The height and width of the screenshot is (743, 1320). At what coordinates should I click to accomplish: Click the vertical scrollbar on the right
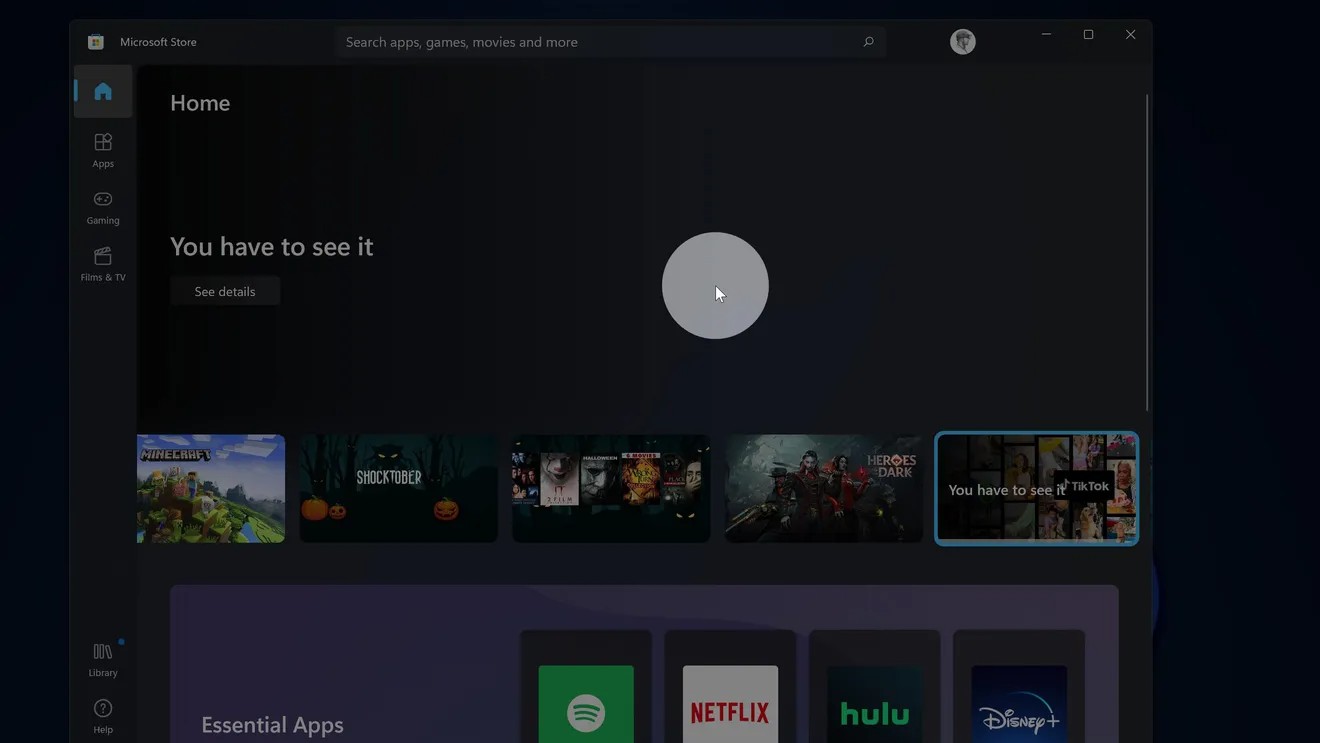click(1147, 252)
